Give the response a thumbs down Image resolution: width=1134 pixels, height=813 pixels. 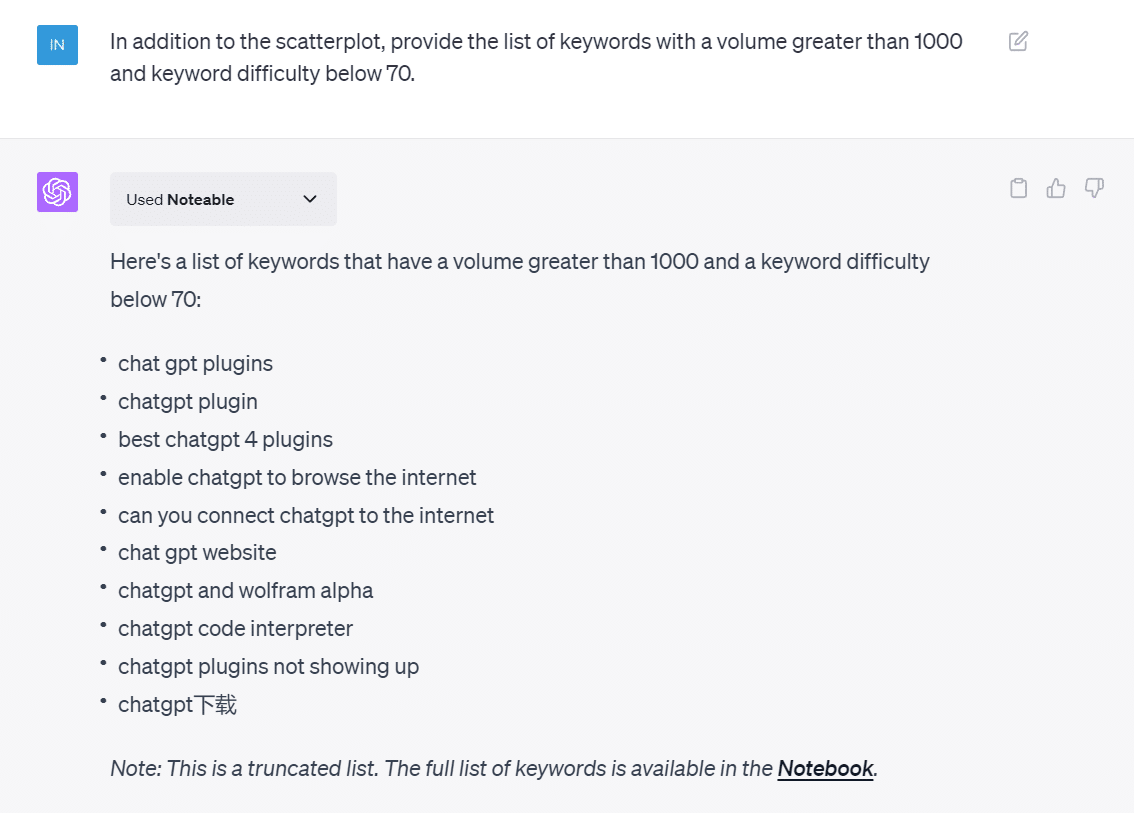click(1094, 188)
